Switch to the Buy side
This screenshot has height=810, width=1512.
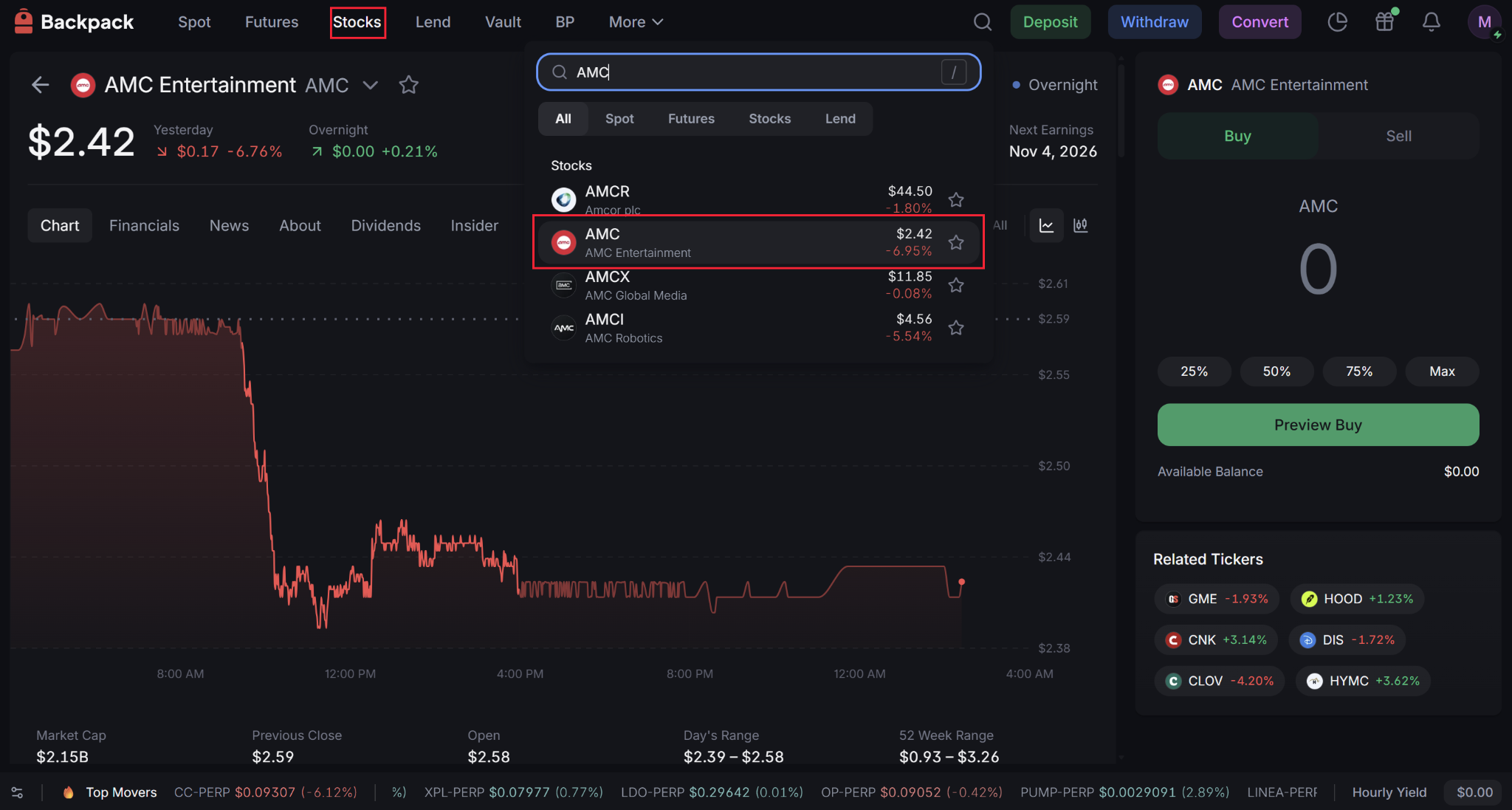[x=1237, y=136]
